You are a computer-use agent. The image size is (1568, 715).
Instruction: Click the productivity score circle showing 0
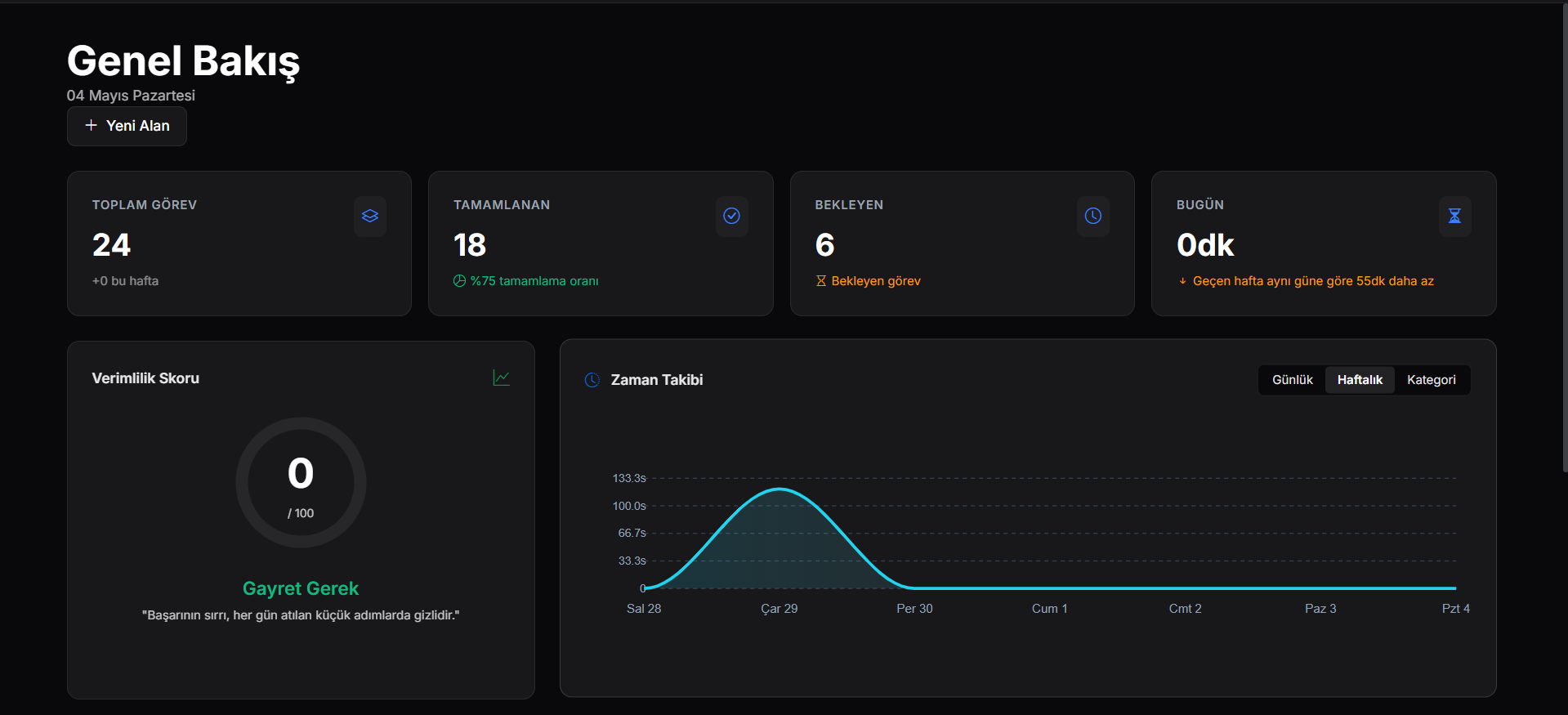(301, 483)
